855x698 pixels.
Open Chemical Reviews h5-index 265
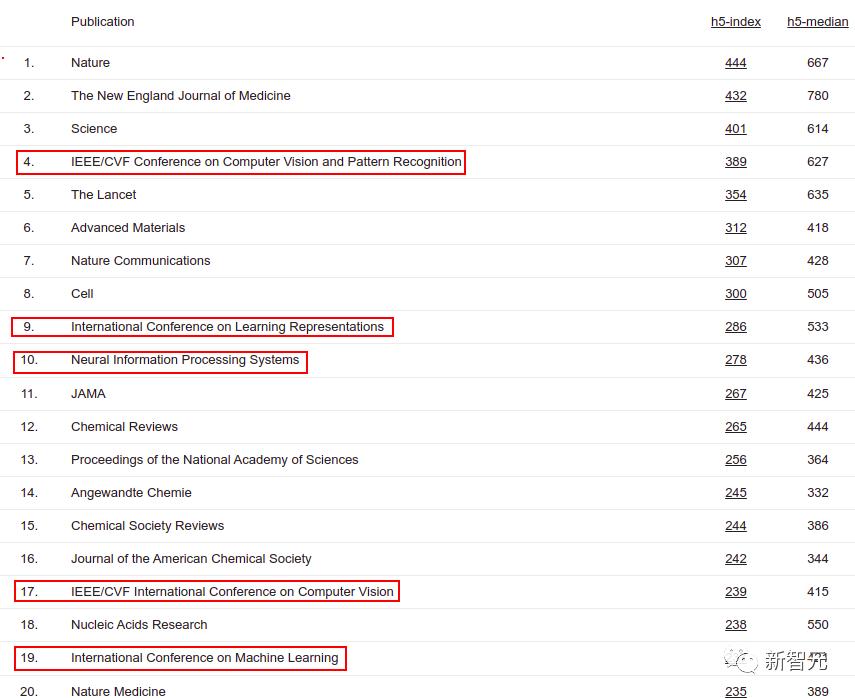pyautogui.click(x=735, y=427)
